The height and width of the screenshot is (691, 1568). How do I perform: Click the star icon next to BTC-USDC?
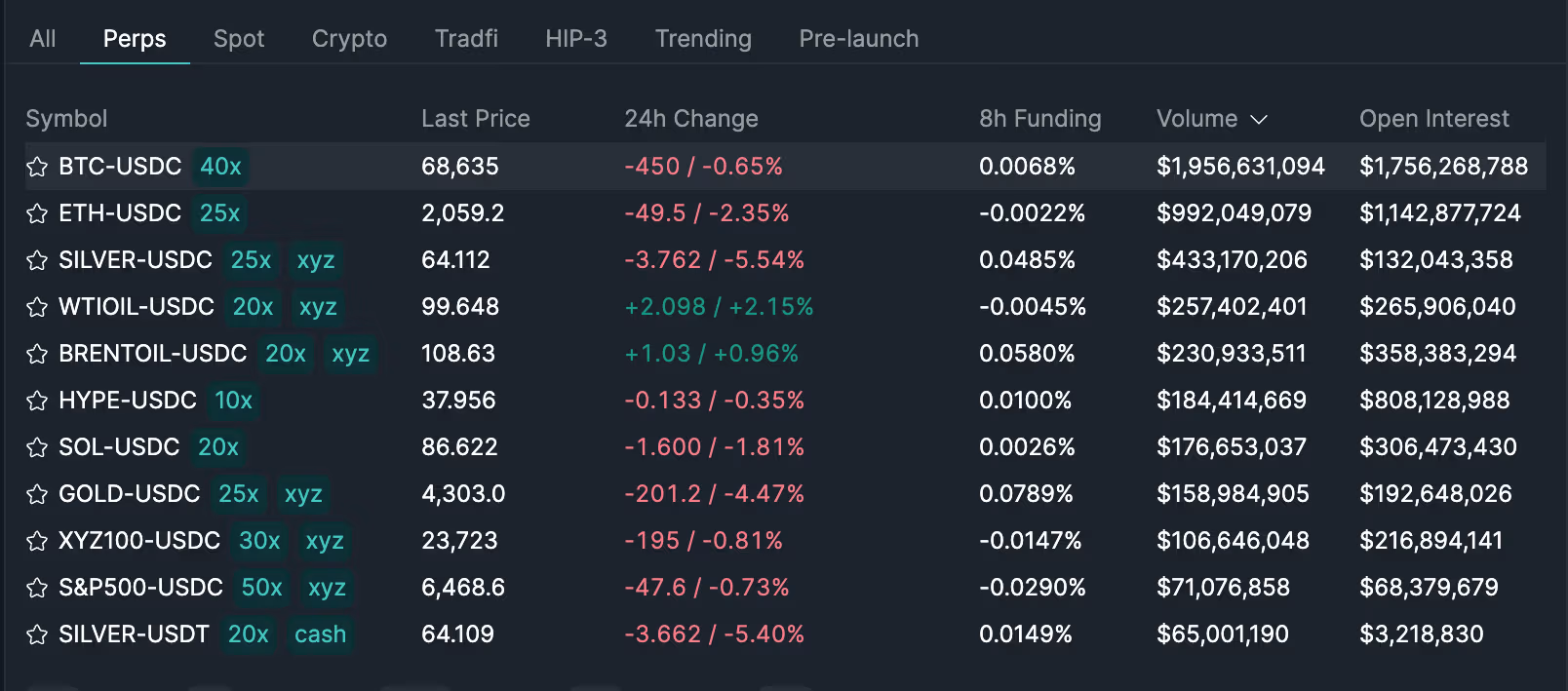pyautogui.click(x=37, y=166)
